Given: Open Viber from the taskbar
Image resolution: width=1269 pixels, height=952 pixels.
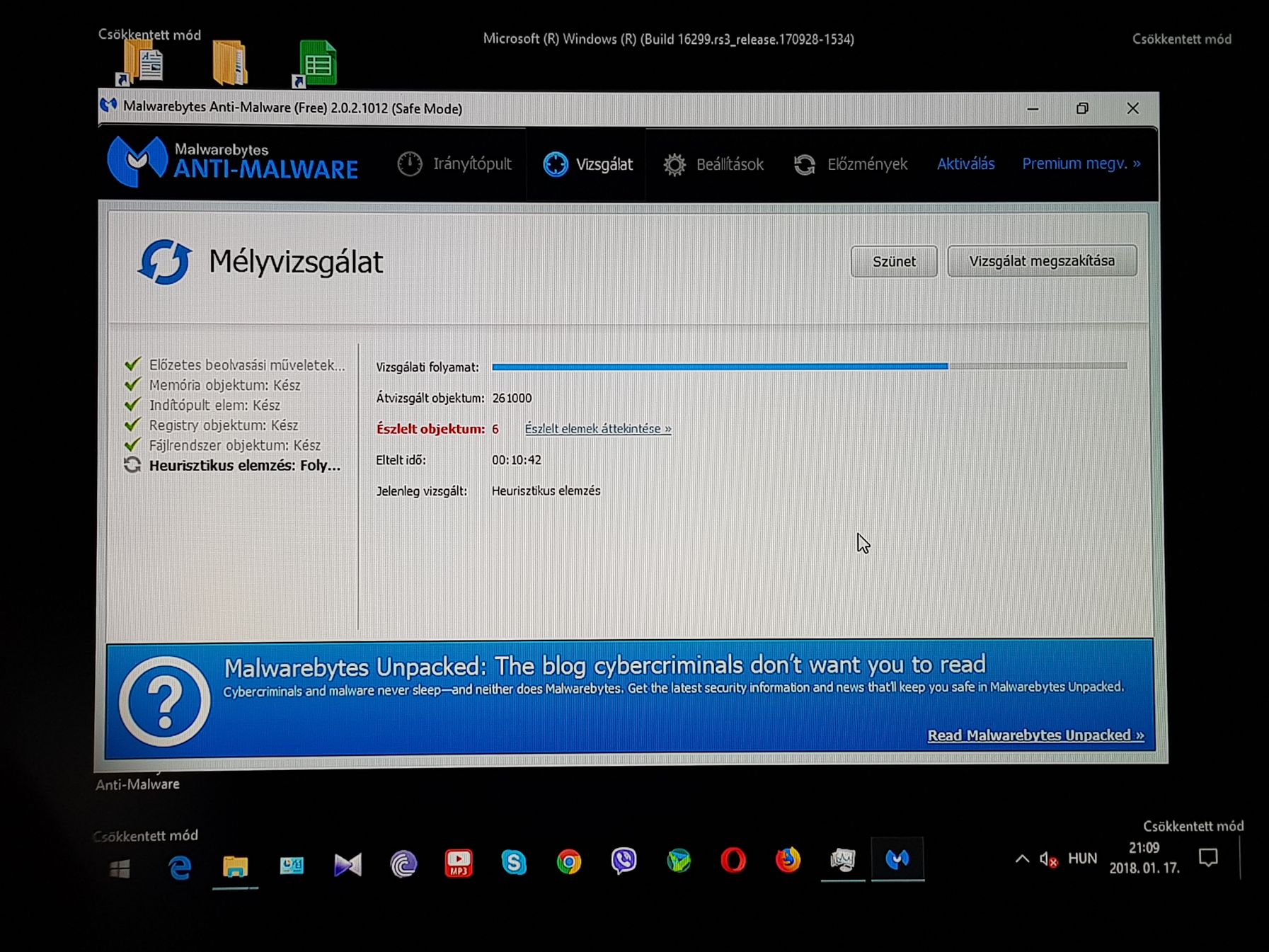Looking at the screenshot, I should coord(624,861).
